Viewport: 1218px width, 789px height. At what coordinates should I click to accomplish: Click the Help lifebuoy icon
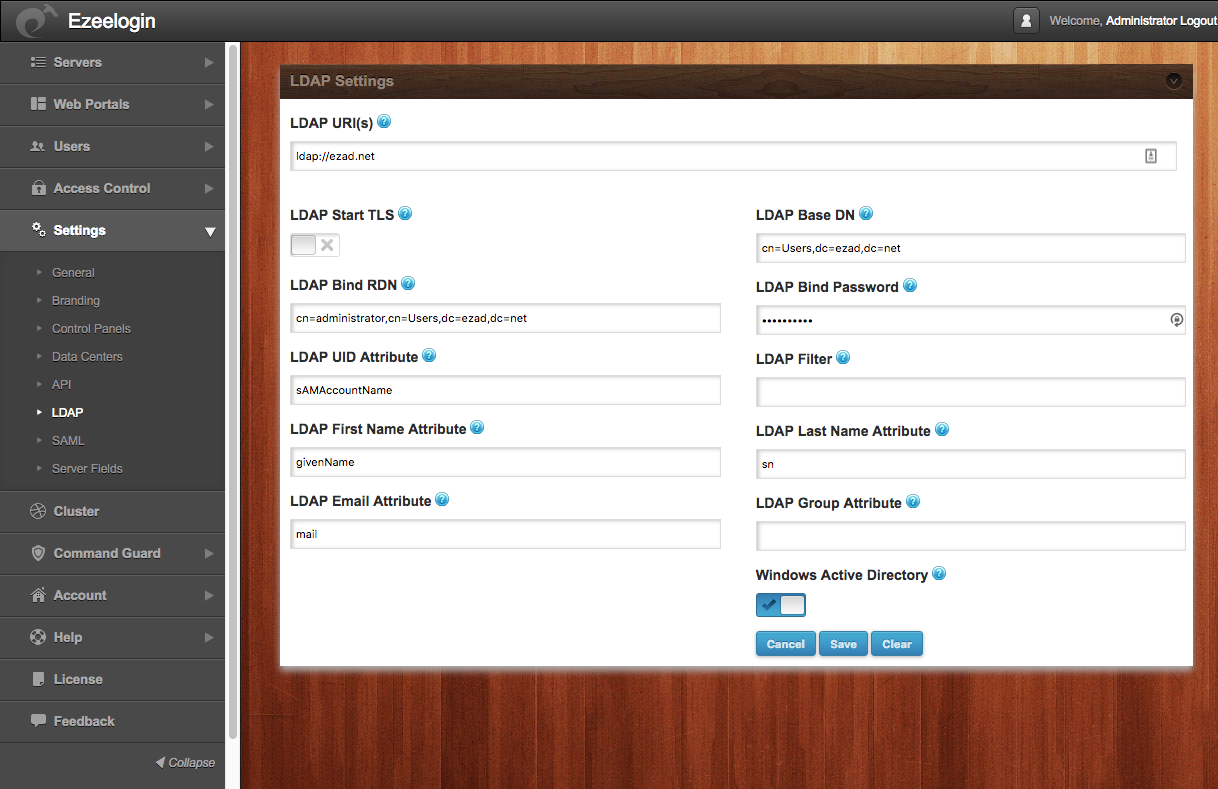click(39, 637)
